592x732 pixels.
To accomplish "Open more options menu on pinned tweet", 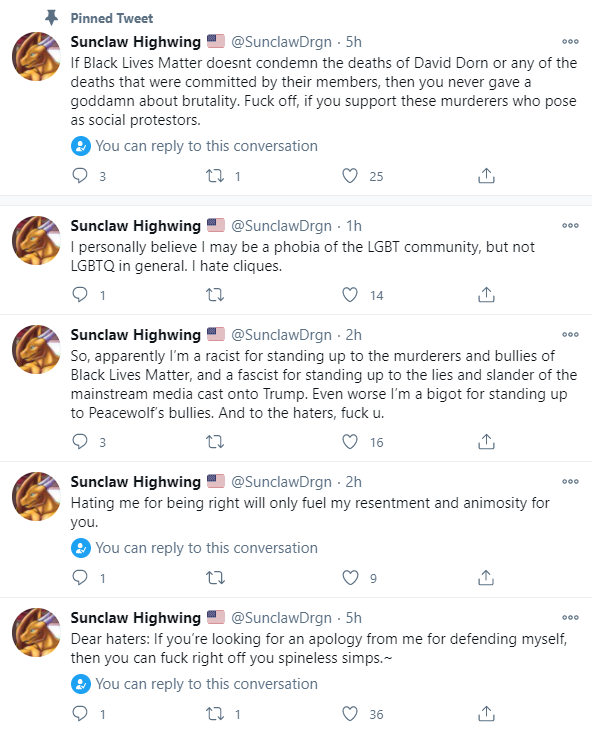I will pos(570,42).
